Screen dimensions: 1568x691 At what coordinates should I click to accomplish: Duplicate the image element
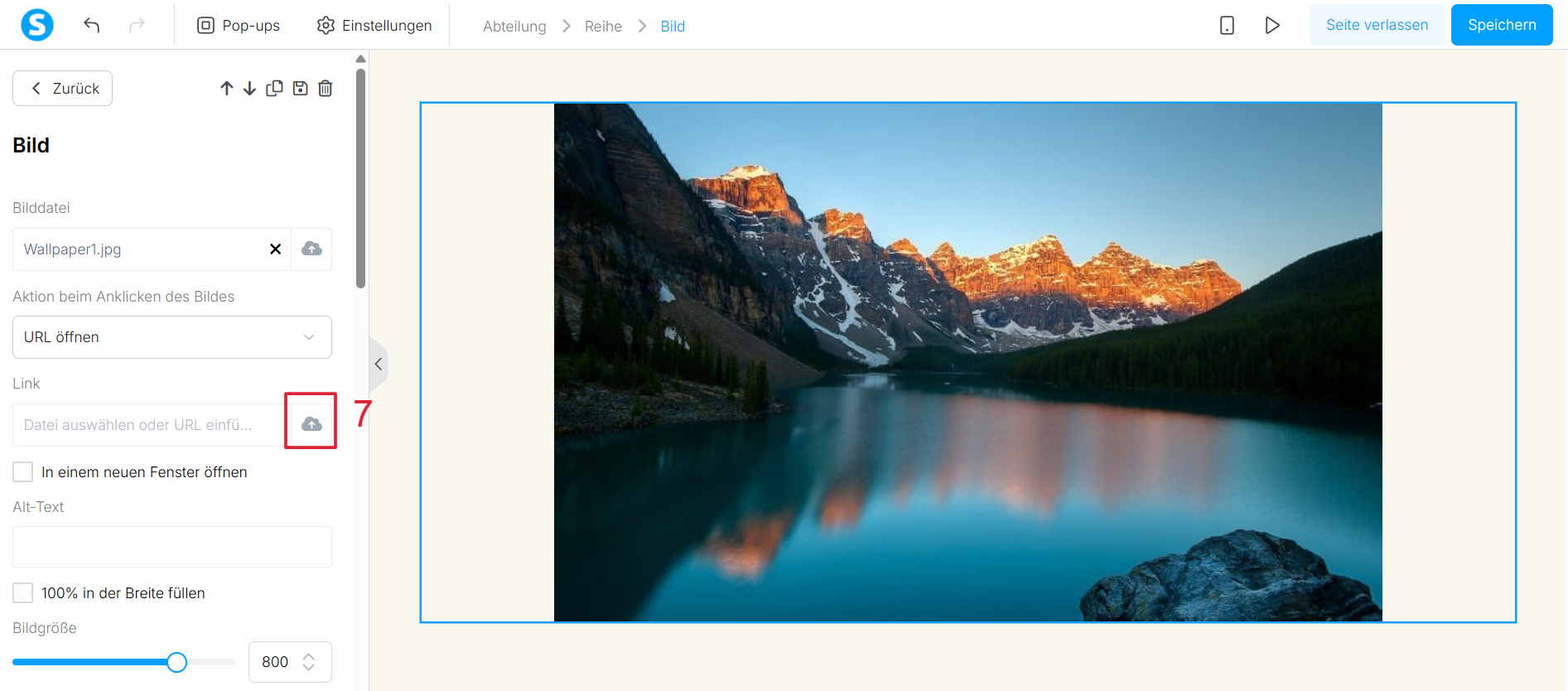click(x=274, y=88)
